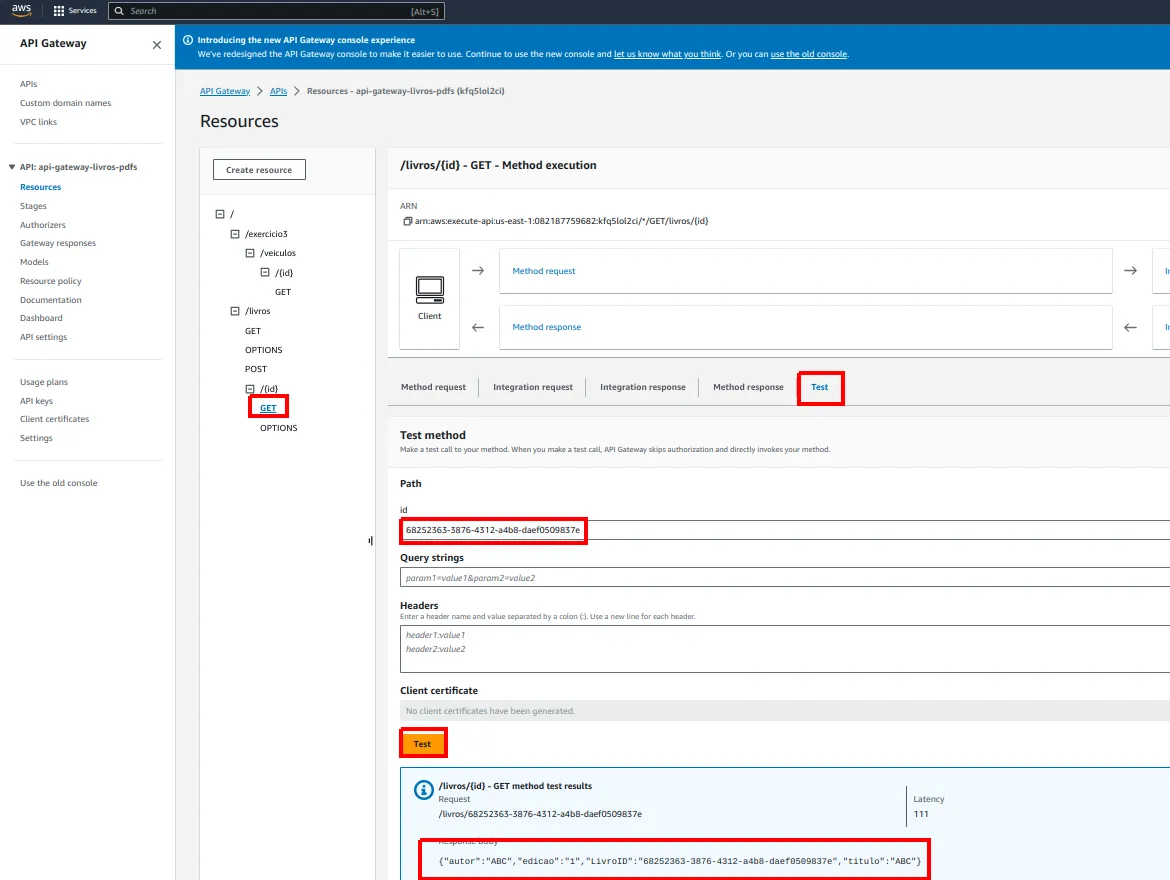Screen dimensions: 1170x880
Task: Open APIs in the sidebar
Action: click(x=28, y=84)
